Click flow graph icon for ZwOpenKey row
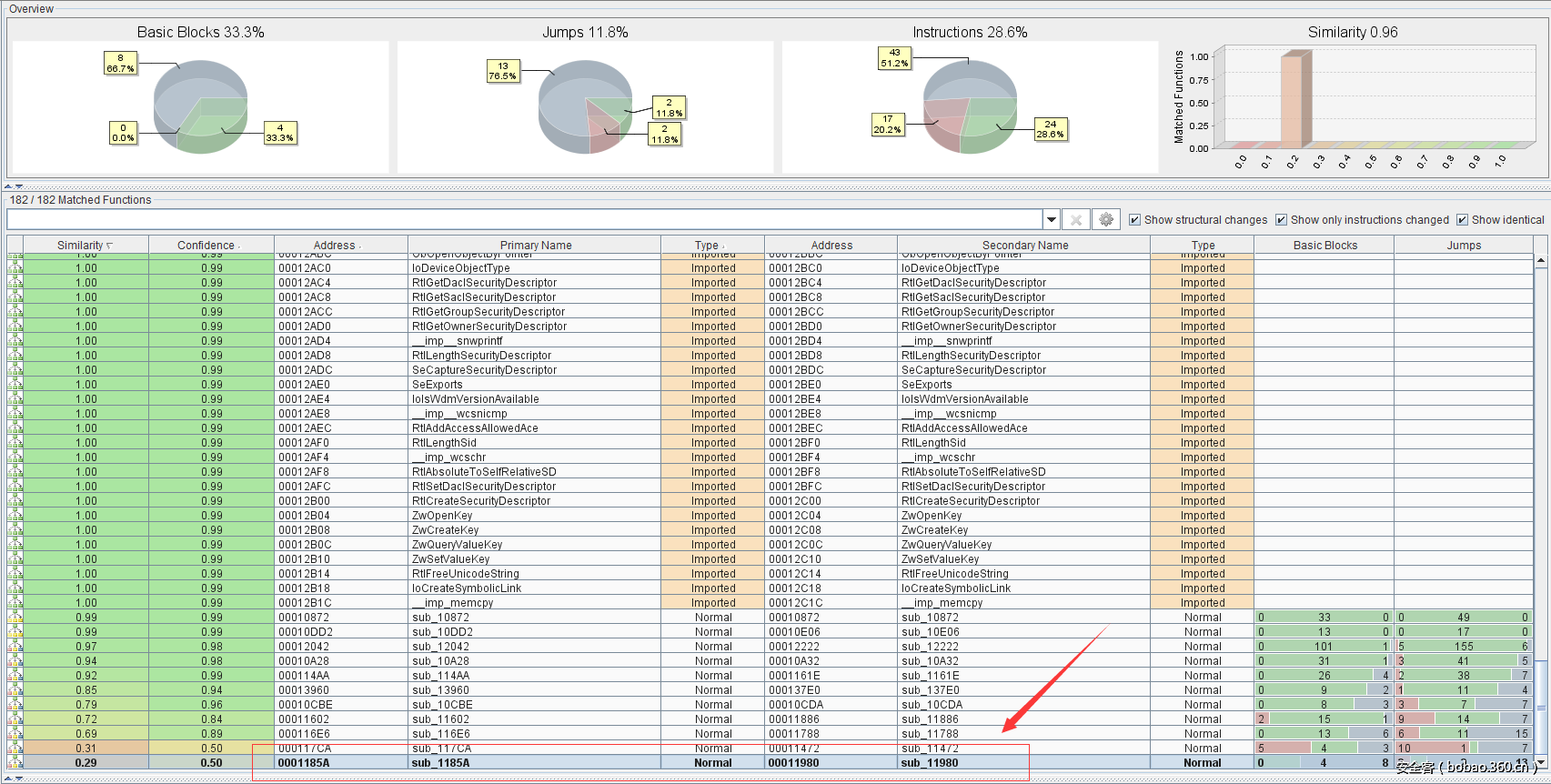Screen dimensions: 1551x784 (x=15, y=516)
